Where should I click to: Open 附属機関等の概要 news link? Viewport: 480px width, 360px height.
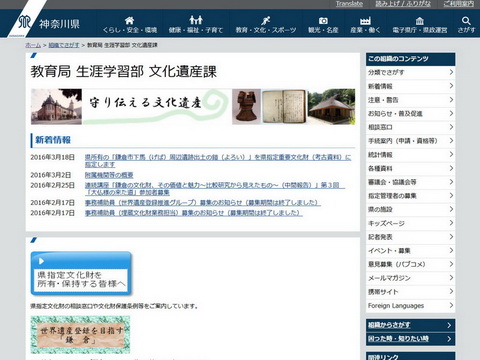(109, 175)
